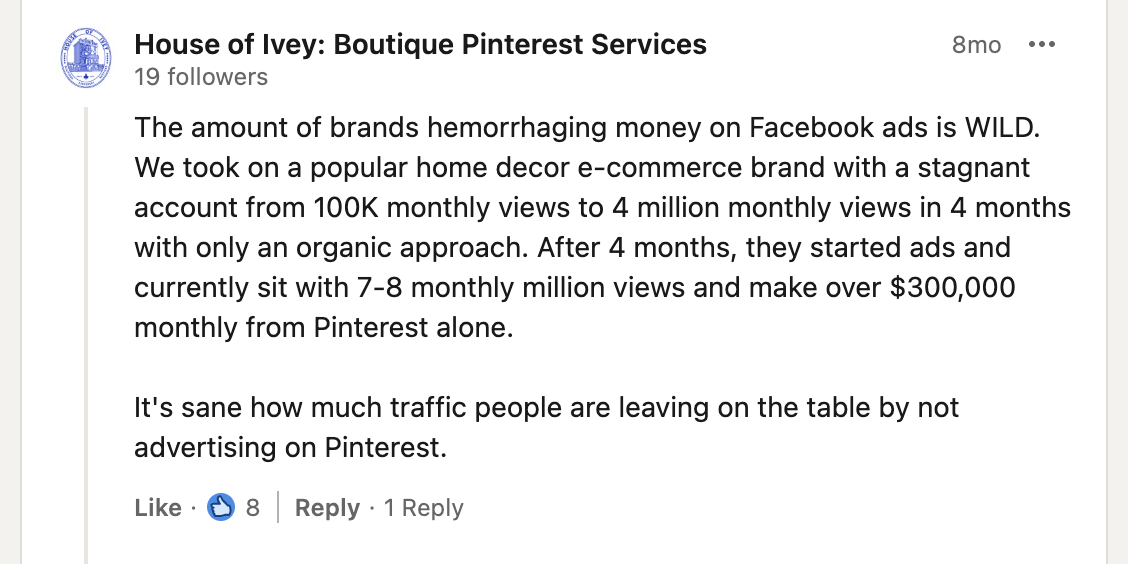Open House of Ivey: Boutique Pinterest Services page

[420, 45]
